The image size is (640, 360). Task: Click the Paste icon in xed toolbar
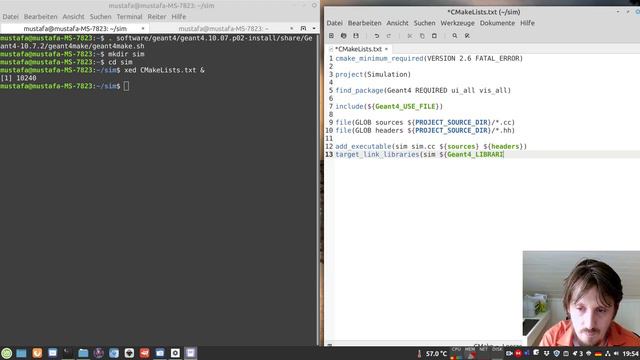(434, 36)
